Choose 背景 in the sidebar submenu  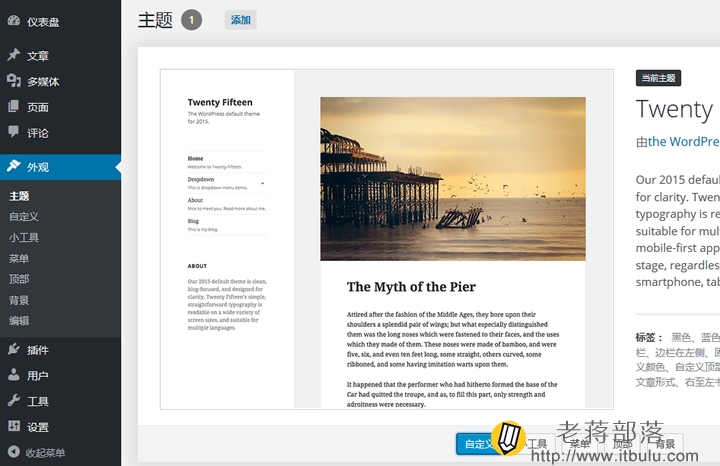[x=19, y=300]
